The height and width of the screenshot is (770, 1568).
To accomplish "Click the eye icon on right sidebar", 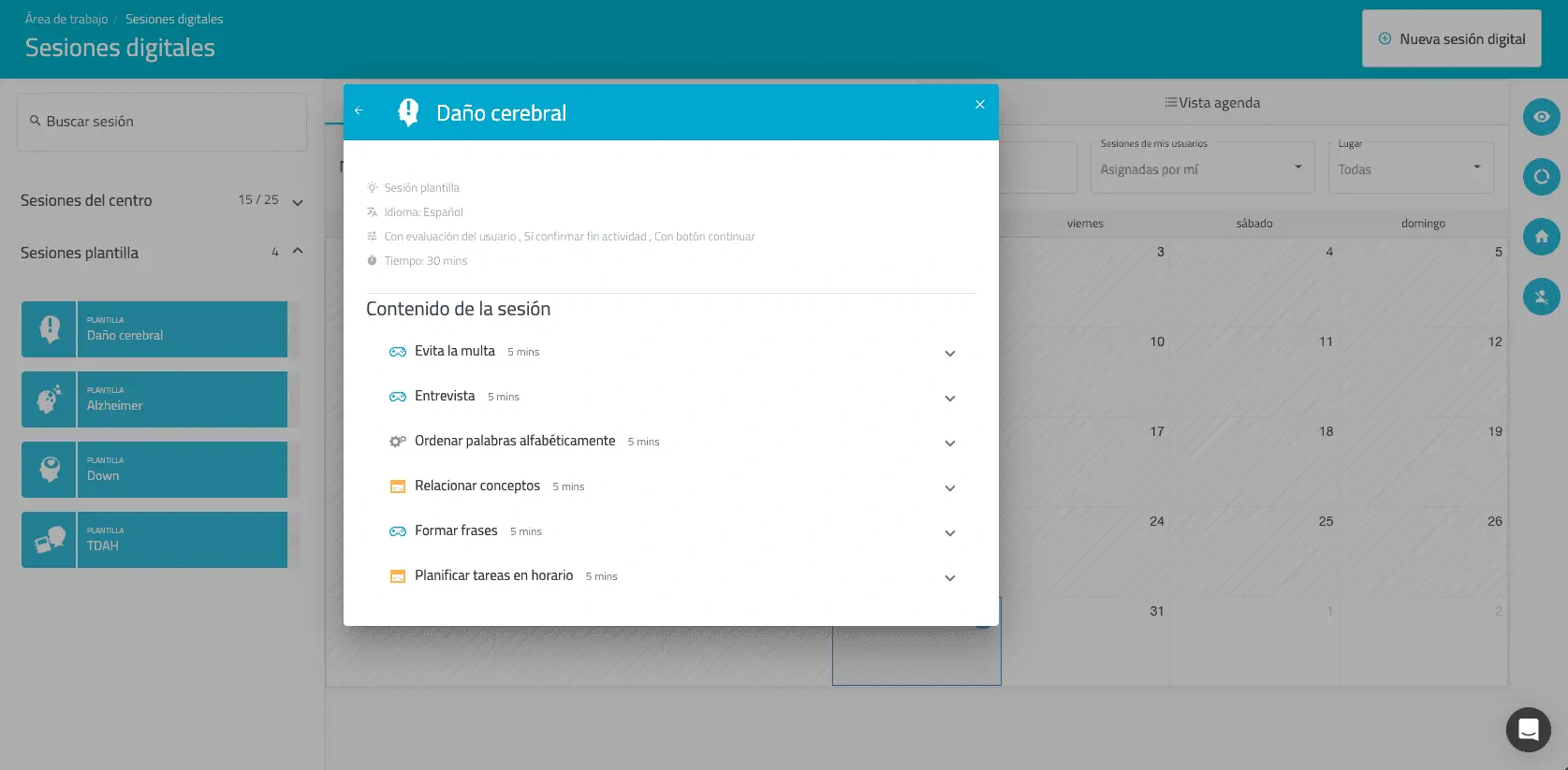I will pos(1541,117).
